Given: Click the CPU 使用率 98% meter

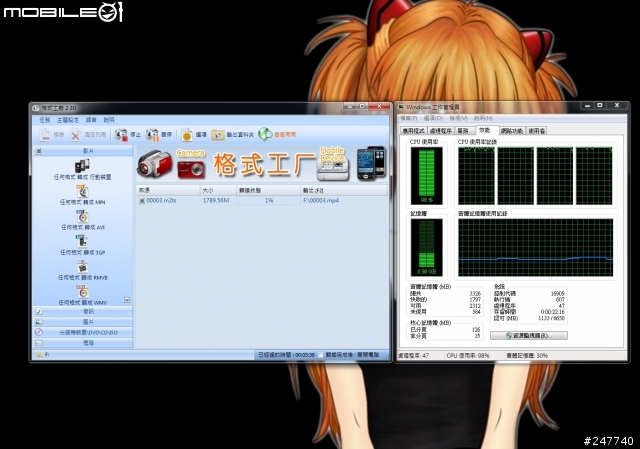Looking at the screenshot, I should [427, 176].
